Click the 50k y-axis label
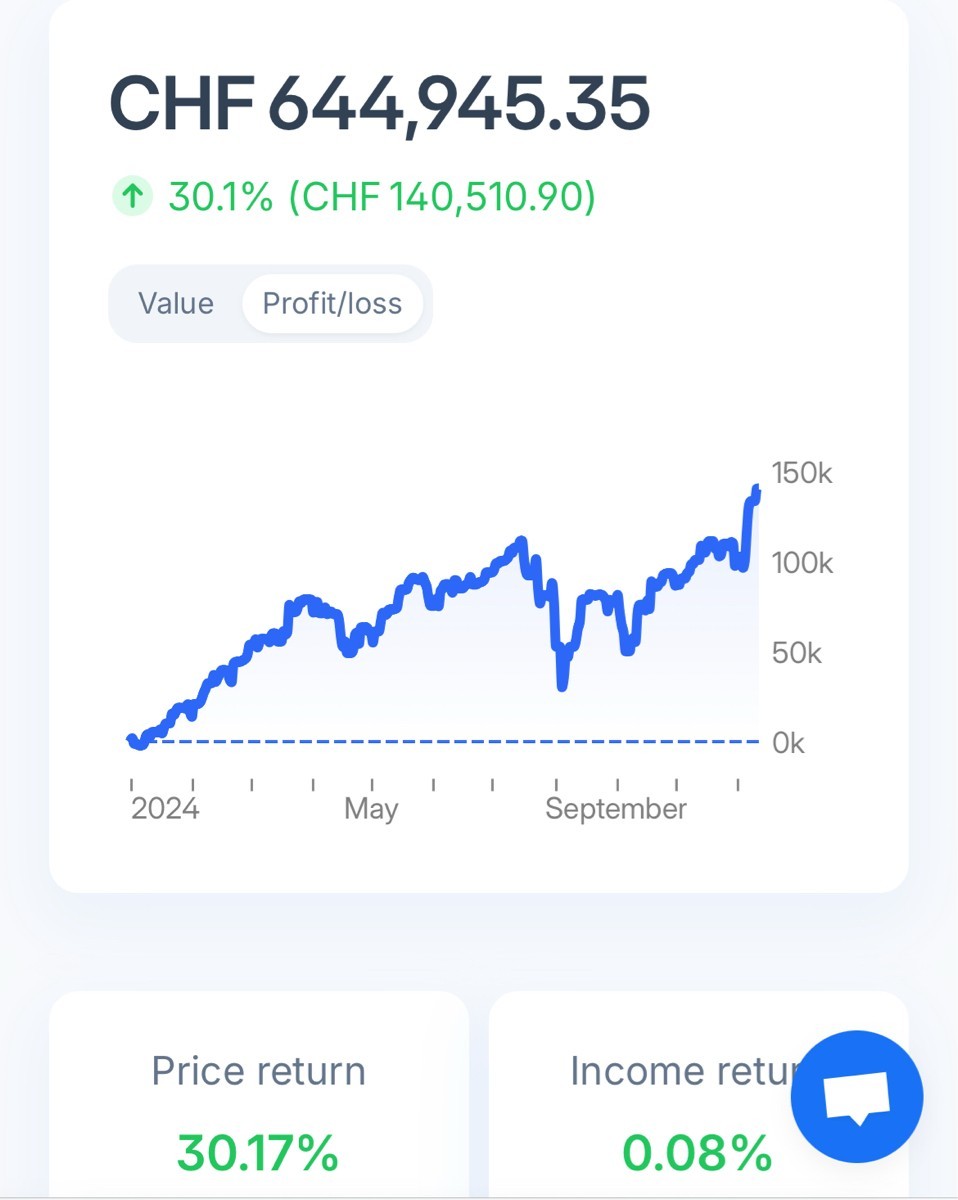 pos(797,653)
